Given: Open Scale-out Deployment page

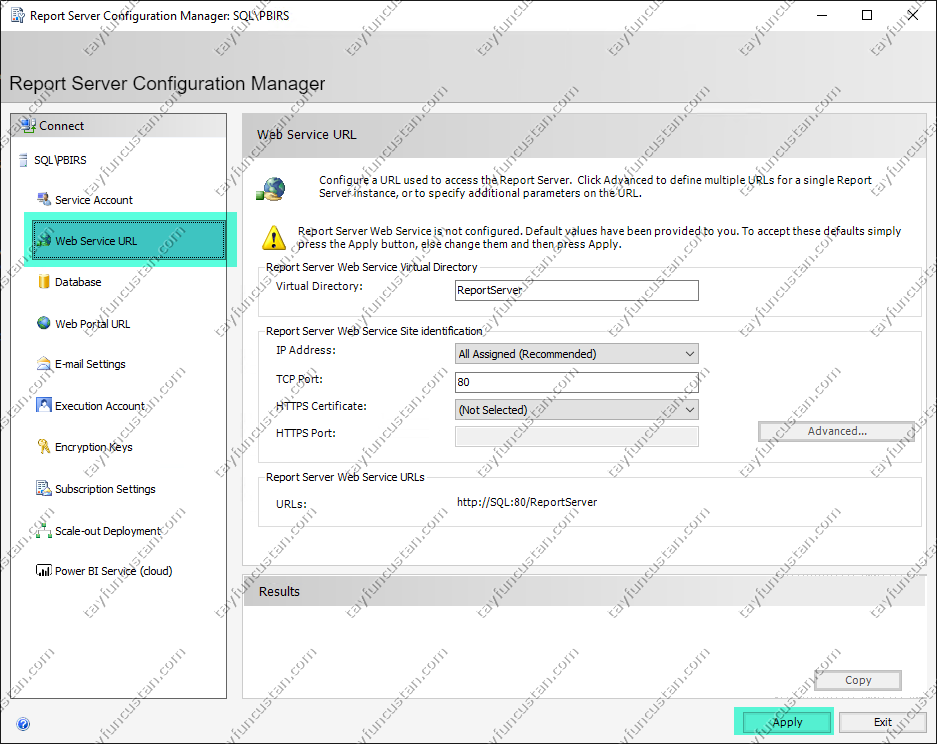Looking at the screenshot, I should click(108, 531).
